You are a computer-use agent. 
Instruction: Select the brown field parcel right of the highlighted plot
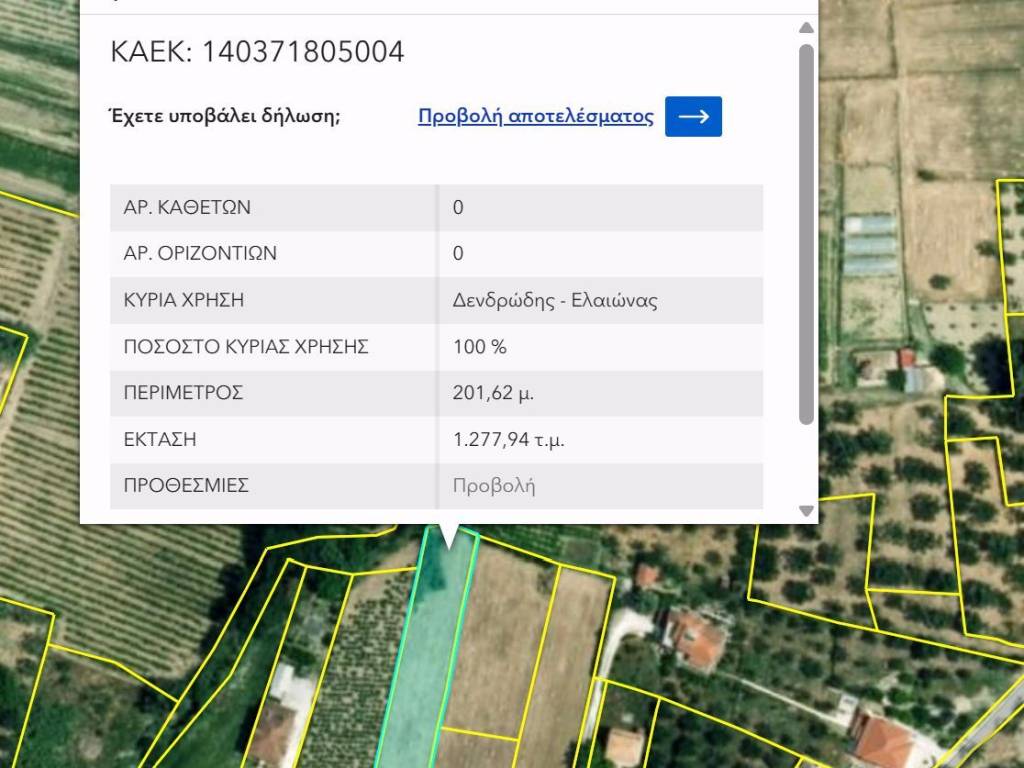(x=495, y=640)
